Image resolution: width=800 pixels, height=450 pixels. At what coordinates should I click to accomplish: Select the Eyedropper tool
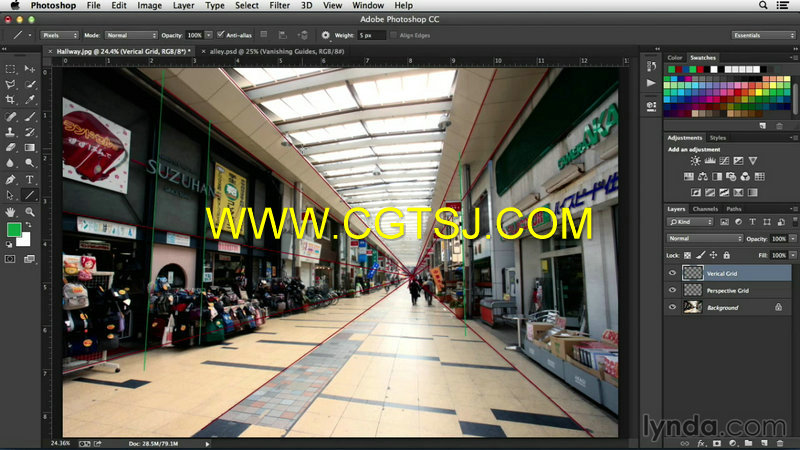(x=30, y=100)
